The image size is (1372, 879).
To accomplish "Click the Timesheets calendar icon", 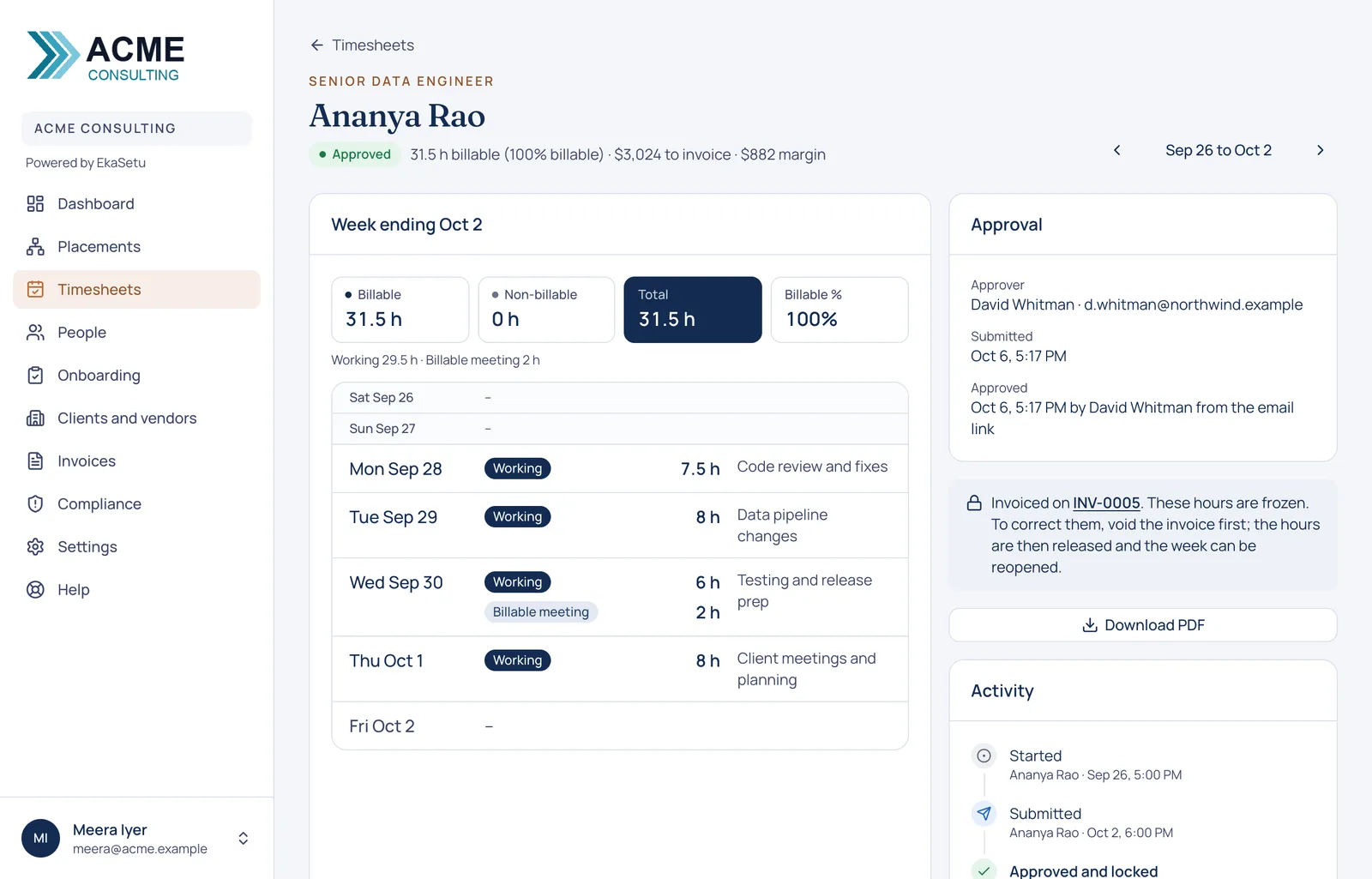I will coord(35,290).
